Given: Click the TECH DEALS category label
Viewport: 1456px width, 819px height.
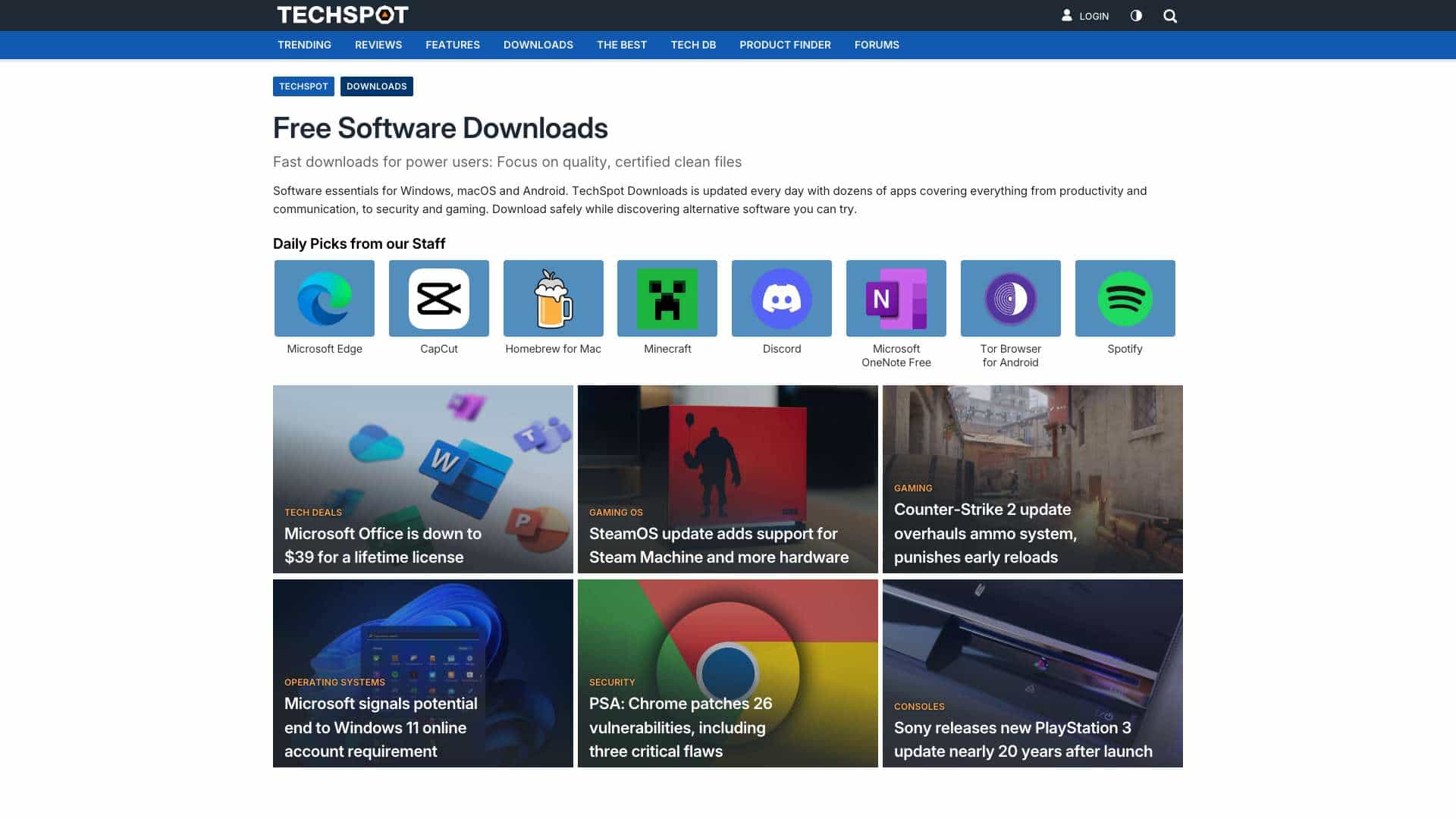Looking at the screenshot, I should tap(313, 513).
